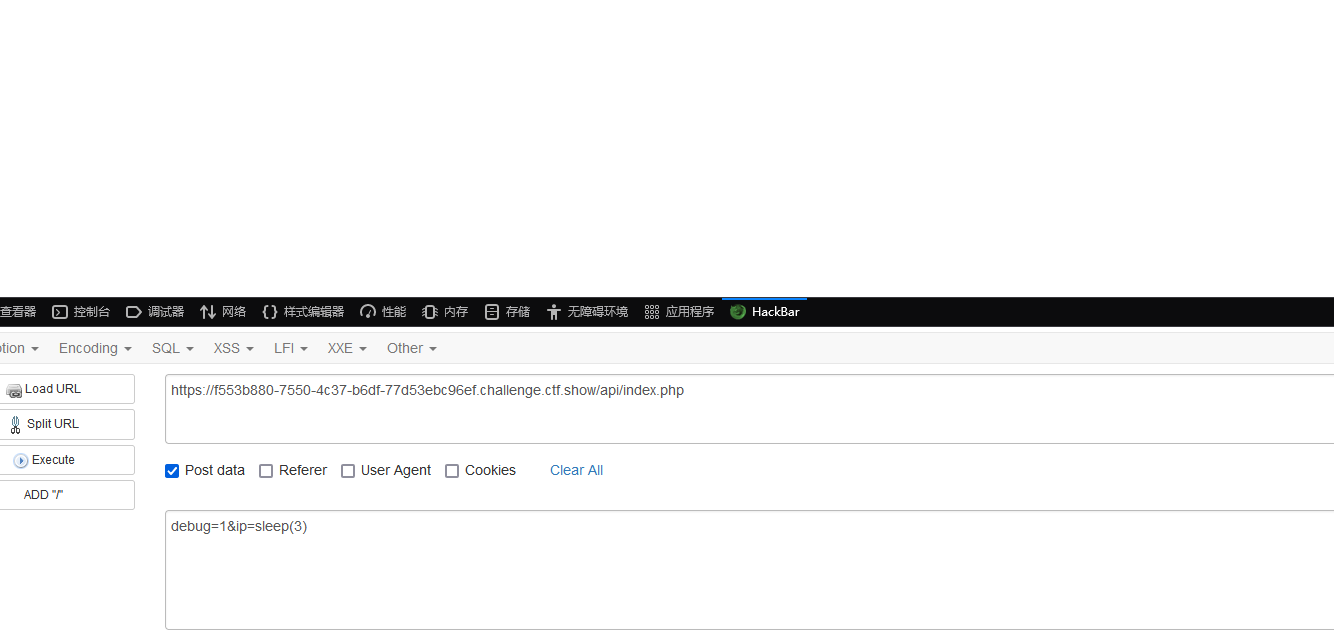This screenshot has height=635, width=1334.
Task: Click the Storage database icon
Action: [x=492, y=312]
